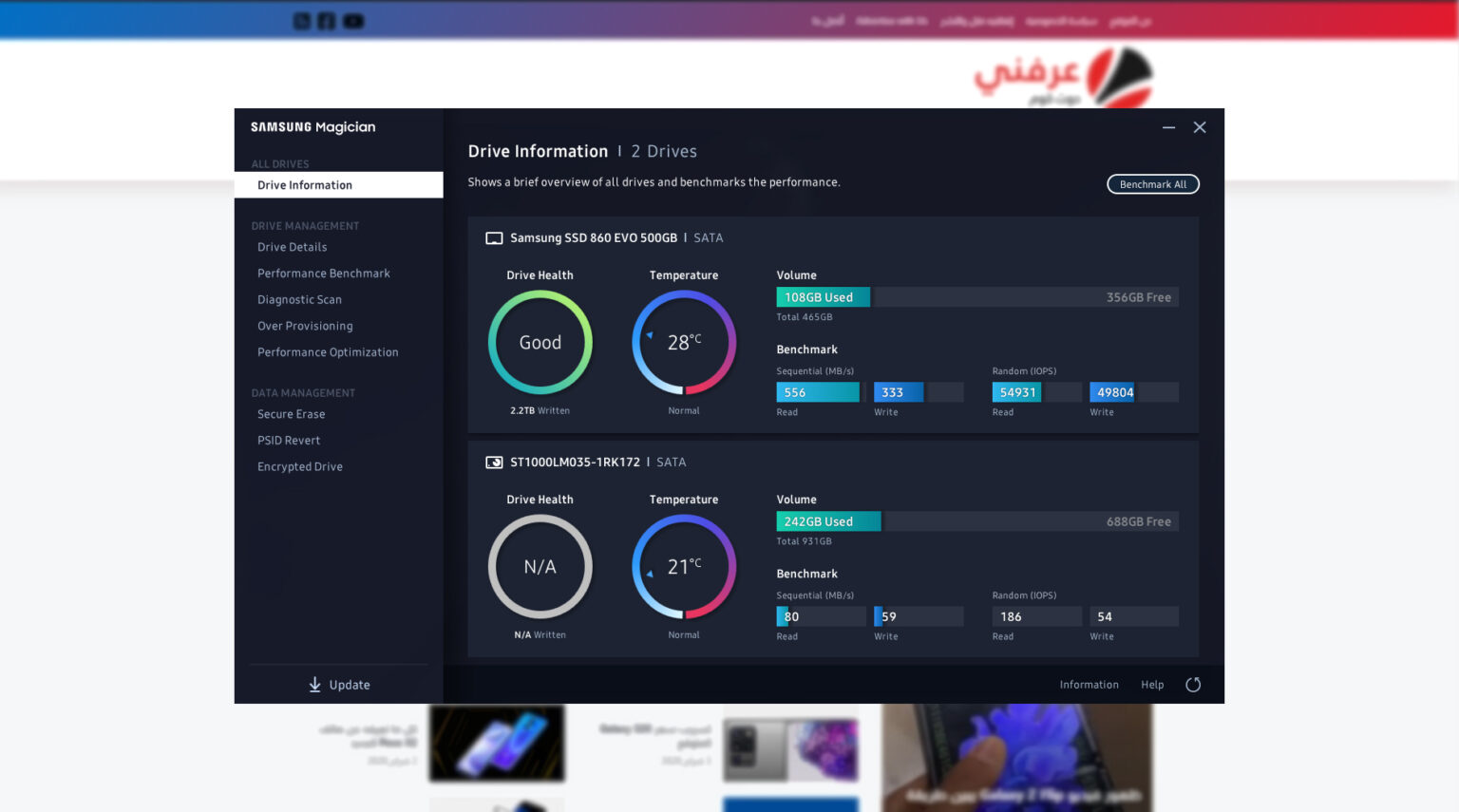
Task: Open Performance Optimization page
Action: tap(328, 352)
